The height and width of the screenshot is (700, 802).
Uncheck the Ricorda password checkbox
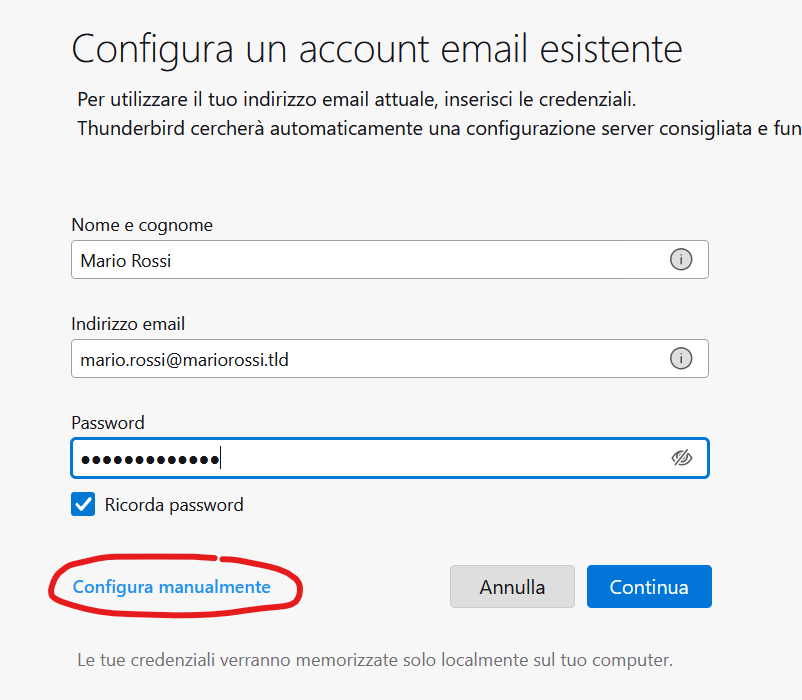(83, 504)
